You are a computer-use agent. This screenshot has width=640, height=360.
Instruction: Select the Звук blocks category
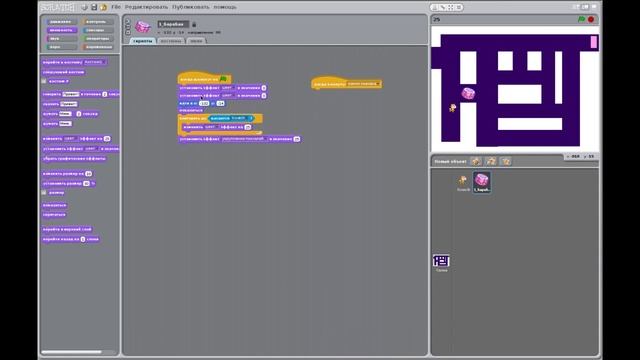click(61, 39)
